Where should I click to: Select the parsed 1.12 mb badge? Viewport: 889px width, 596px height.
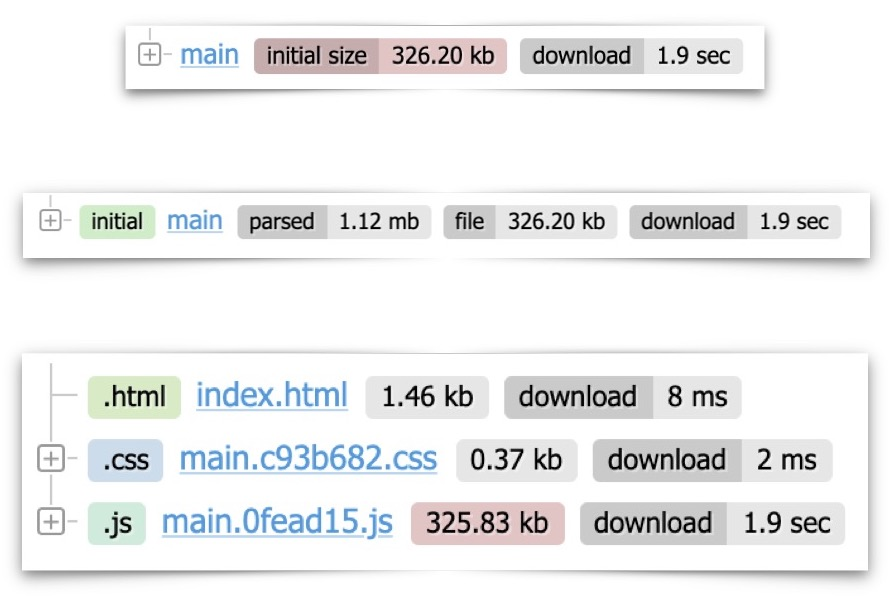click(x=334, y=222)
